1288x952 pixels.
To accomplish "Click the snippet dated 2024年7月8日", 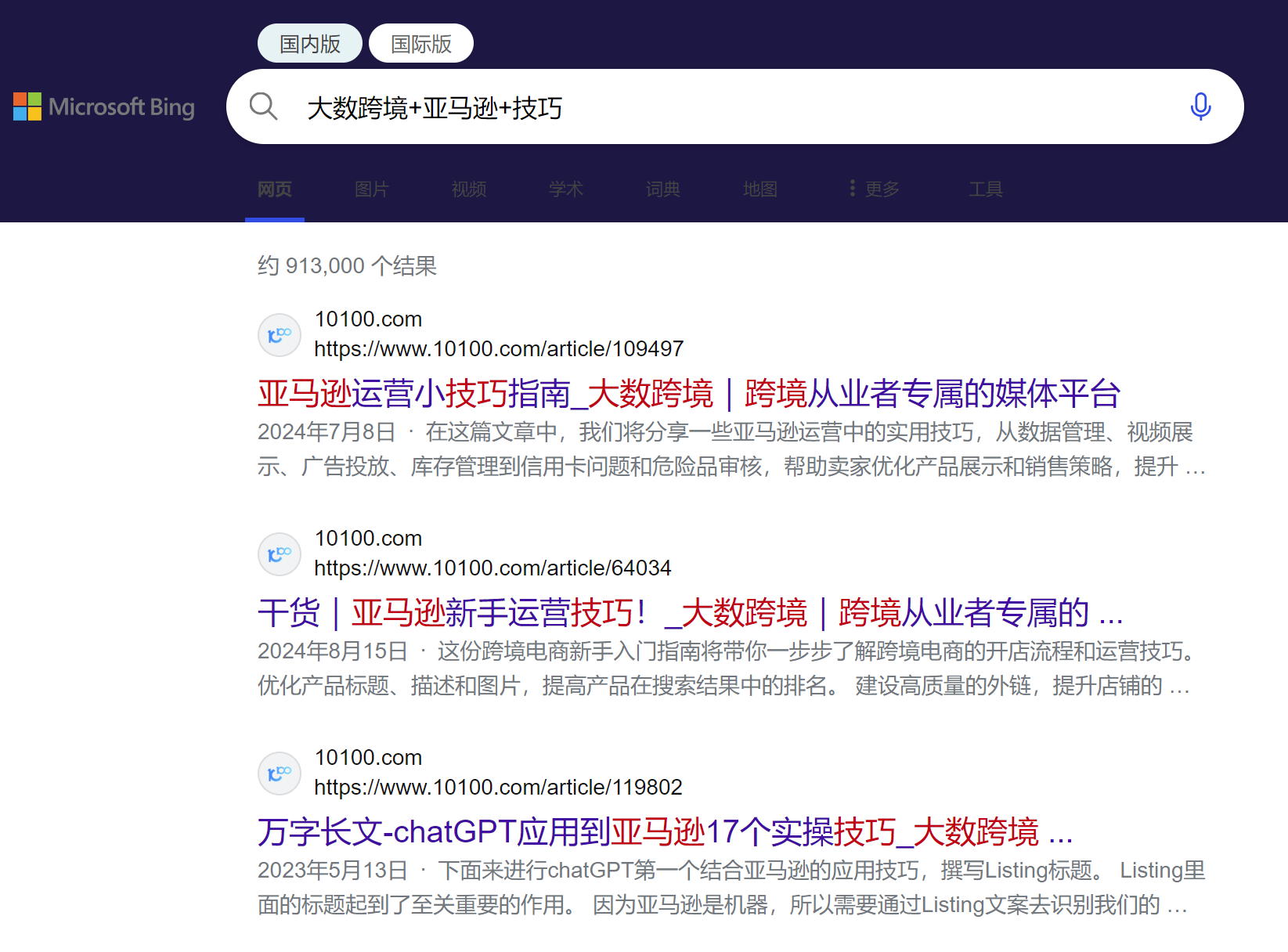I will [x=731, y=449].
